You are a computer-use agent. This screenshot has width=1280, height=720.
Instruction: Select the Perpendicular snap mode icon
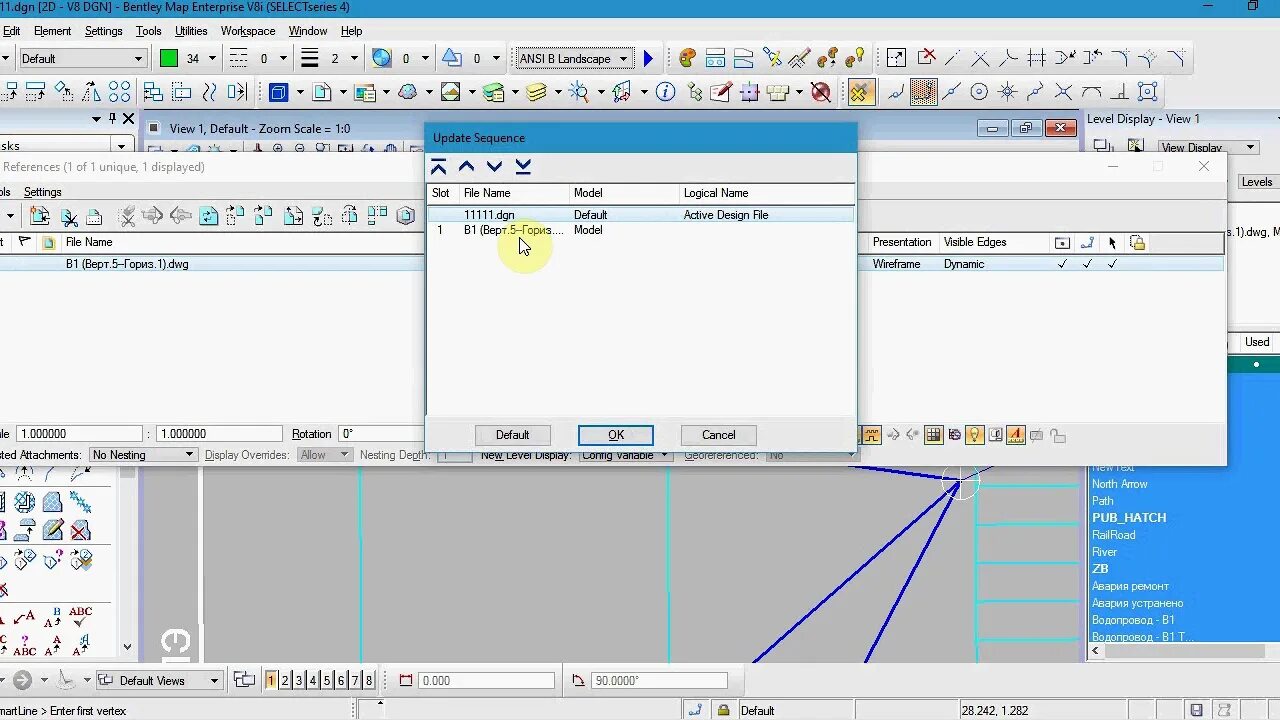1119,92
